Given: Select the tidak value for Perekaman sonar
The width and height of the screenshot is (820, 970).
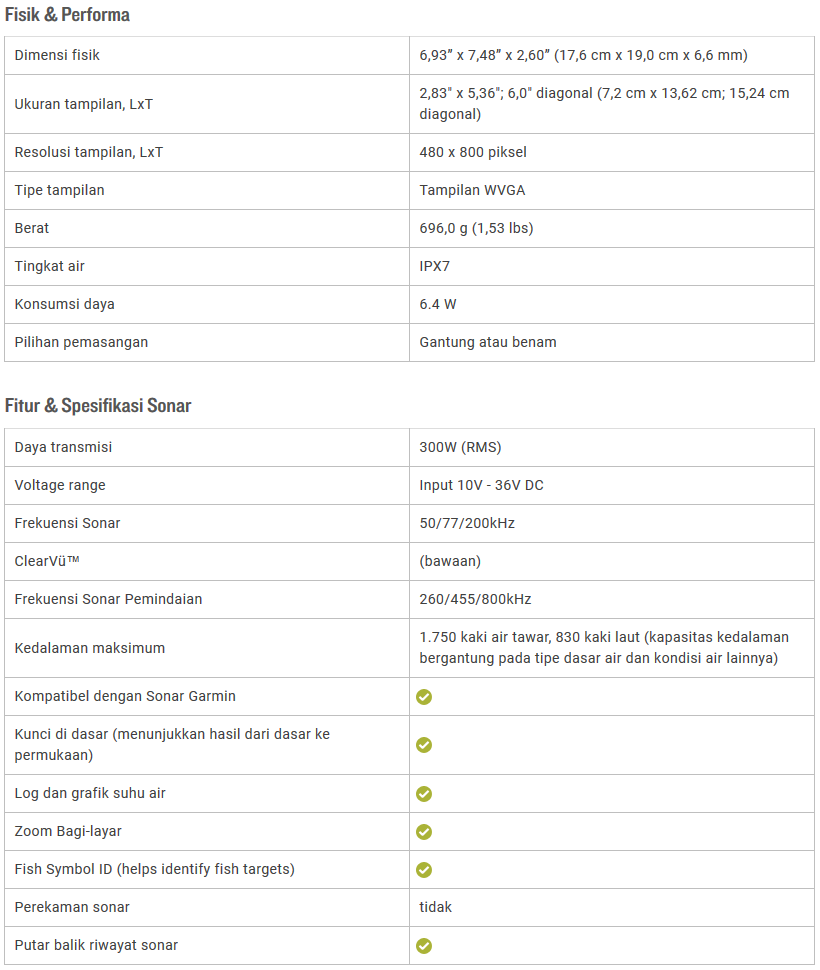Looking at the screenshot, I should click(x=436, y=907).
